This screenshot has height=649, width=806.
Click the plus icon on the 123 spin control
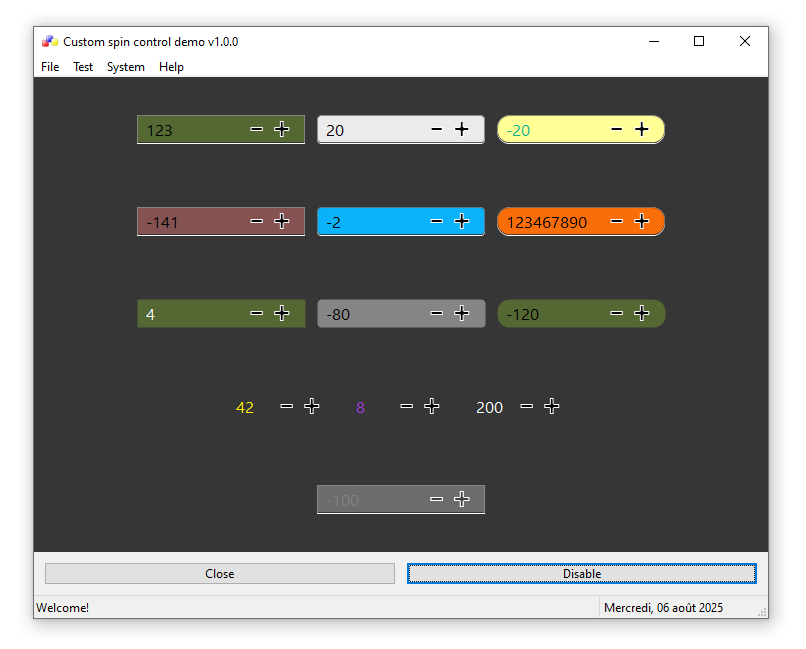coord(282,129)
